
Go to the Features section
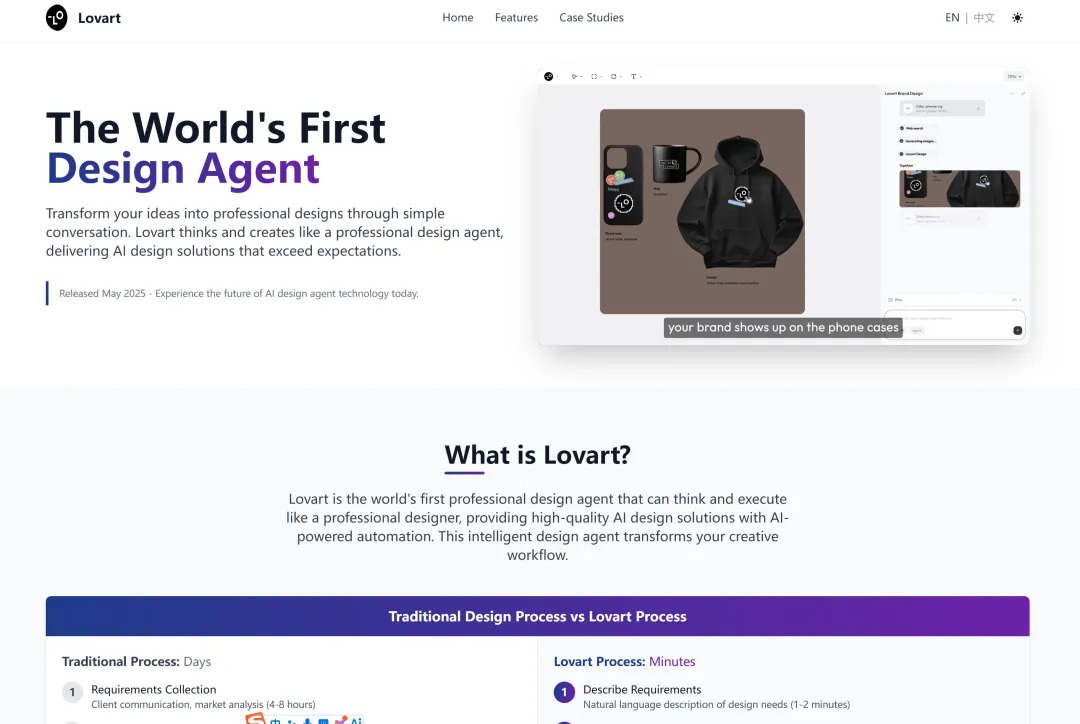point(516,18)
